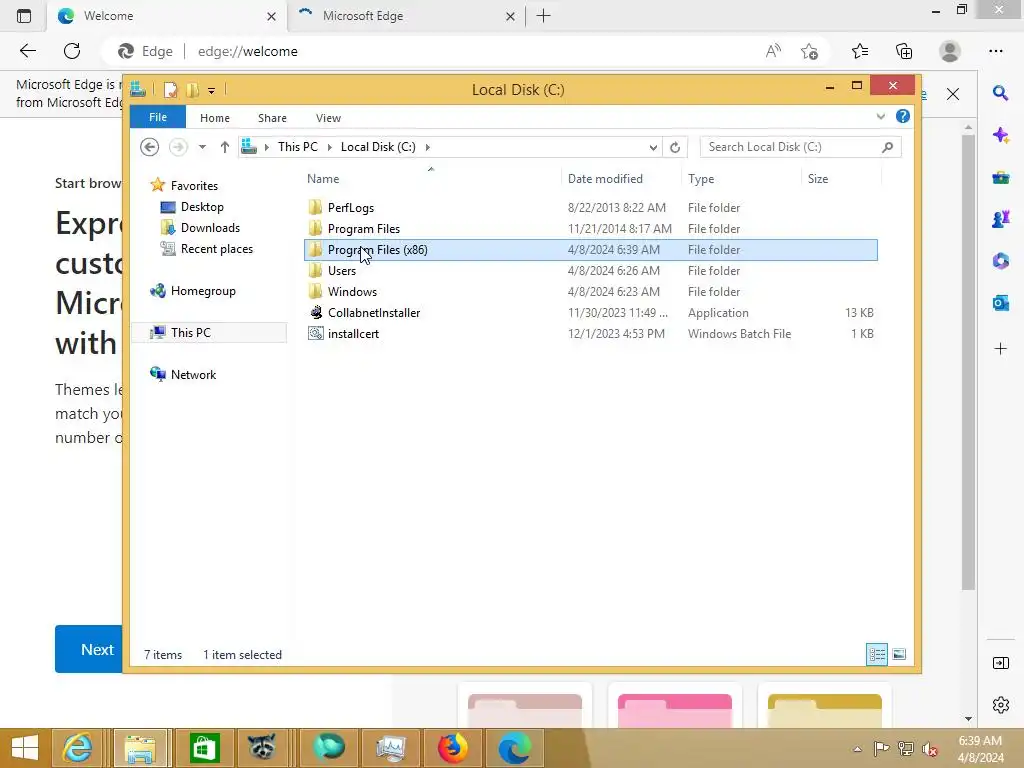Open the Favorites list icon in Edge

(860, 51)
